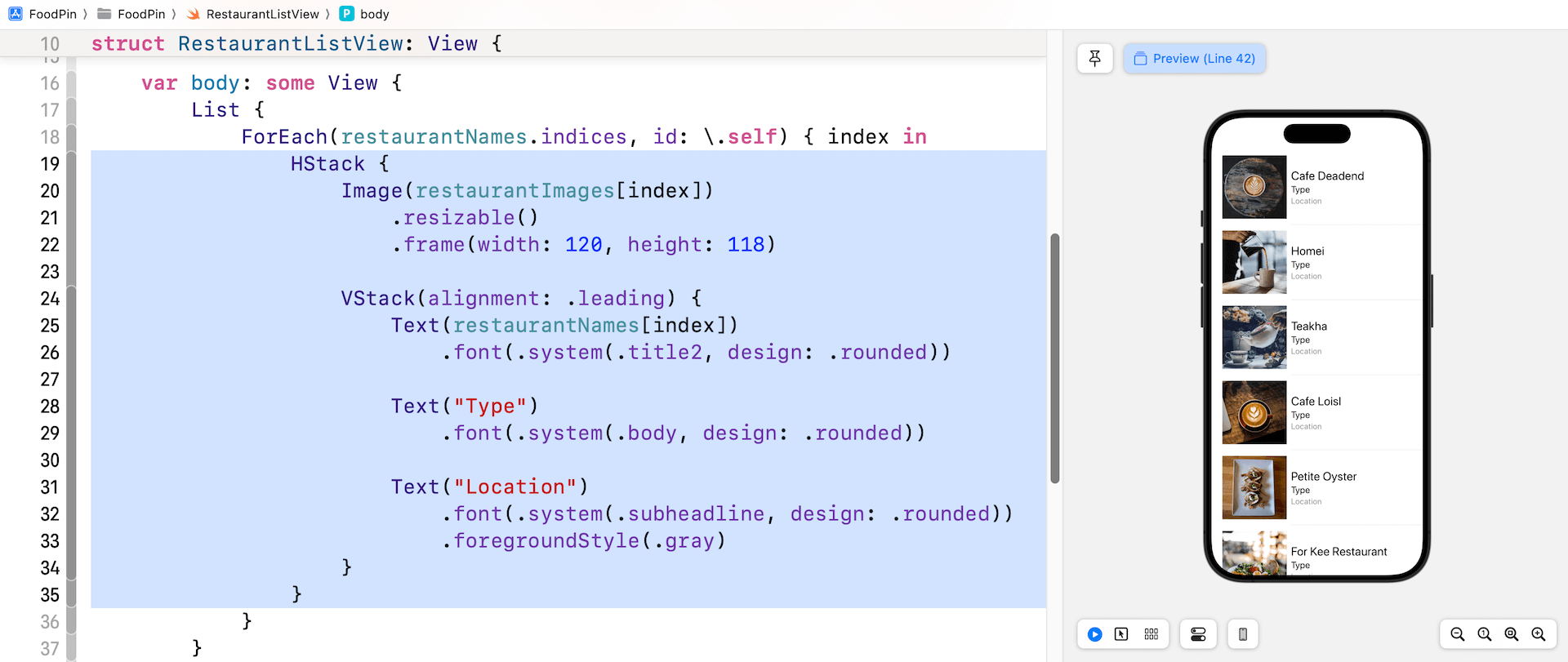Click the editor vertical scrollbar

coord(1054,358)
